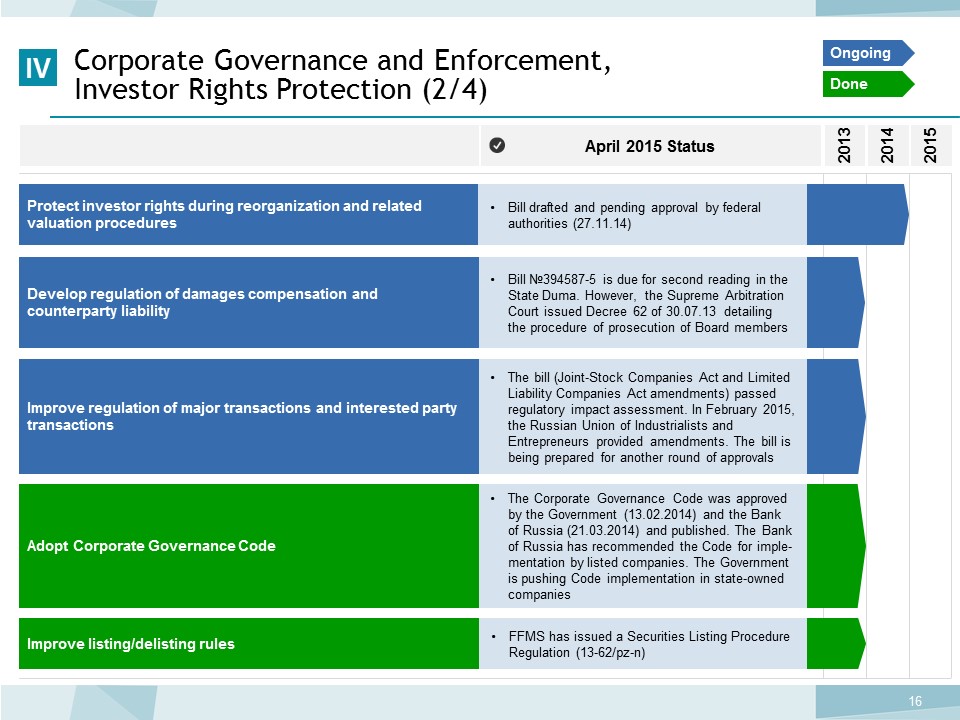Viewport: 960px width, 720px height.
Task: Click status text 'FFMS has issued a Securities Listing'
Action: pyautogui.click(x=649, y=644)
